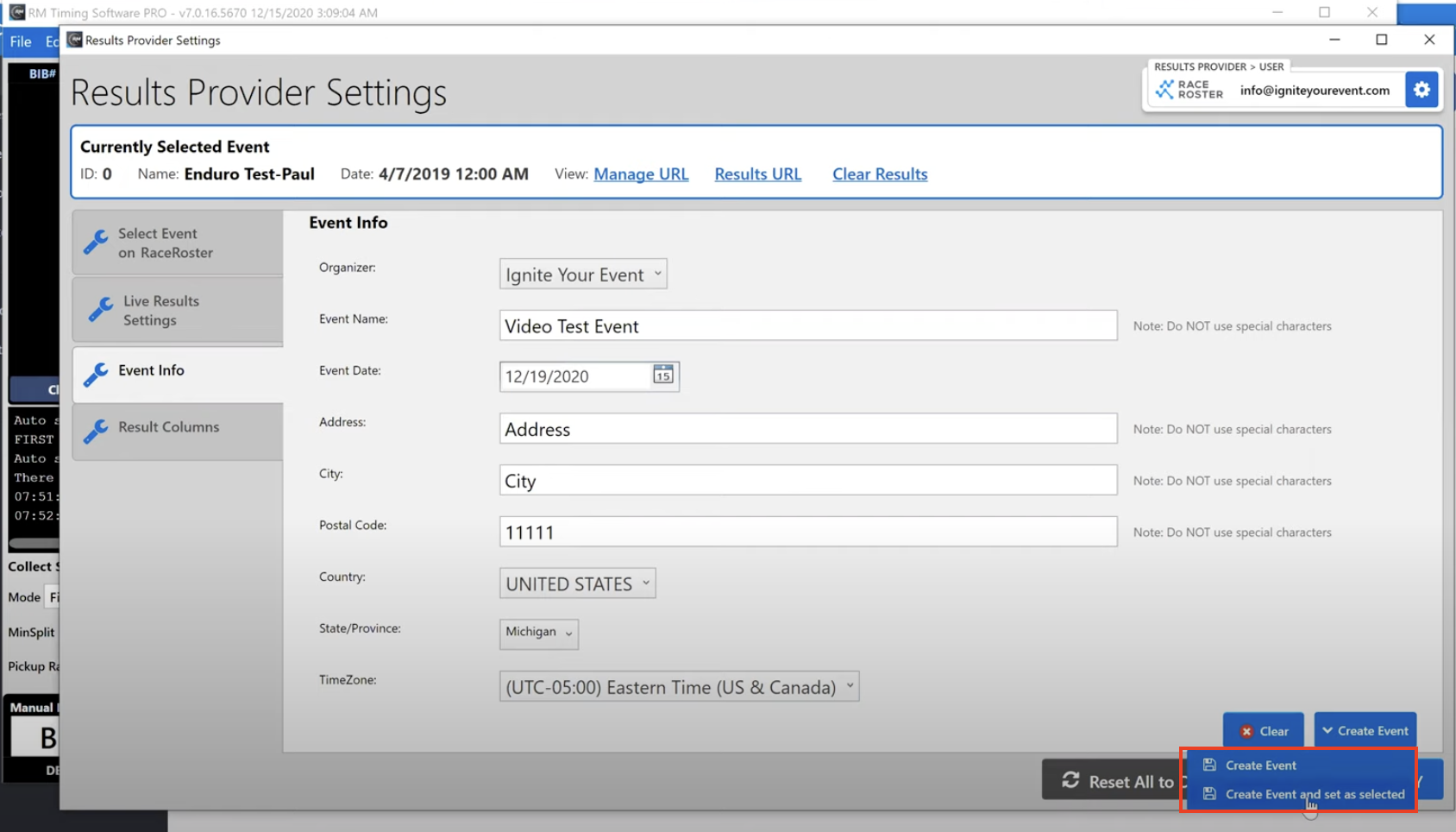Follow the Clear Results link
The width and height of the screenshot is (1456, 832).
click(879, 174)
